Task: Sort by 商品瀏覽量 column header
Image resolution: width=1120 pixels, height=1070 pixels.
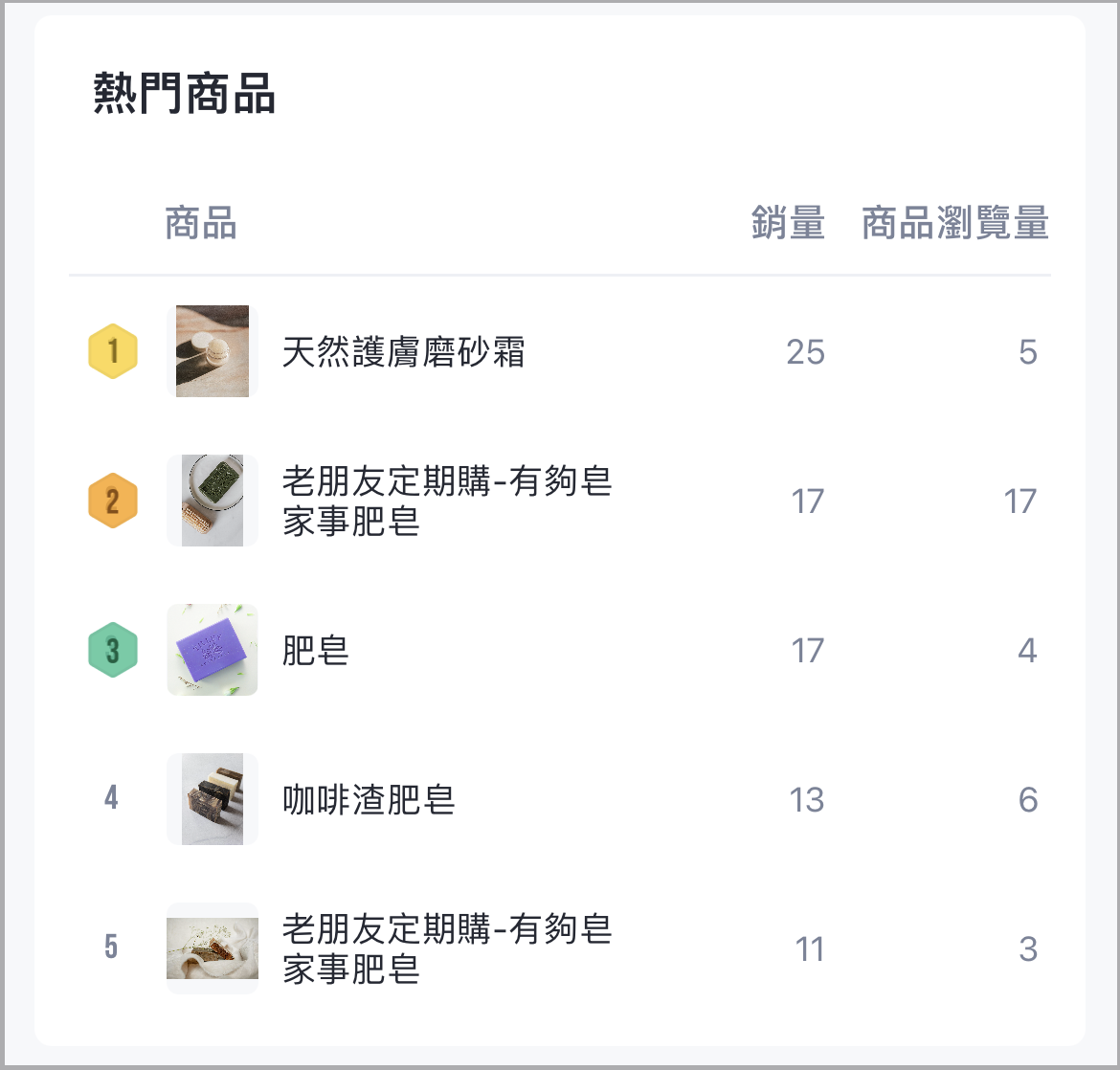Action: tap(955, 222)
